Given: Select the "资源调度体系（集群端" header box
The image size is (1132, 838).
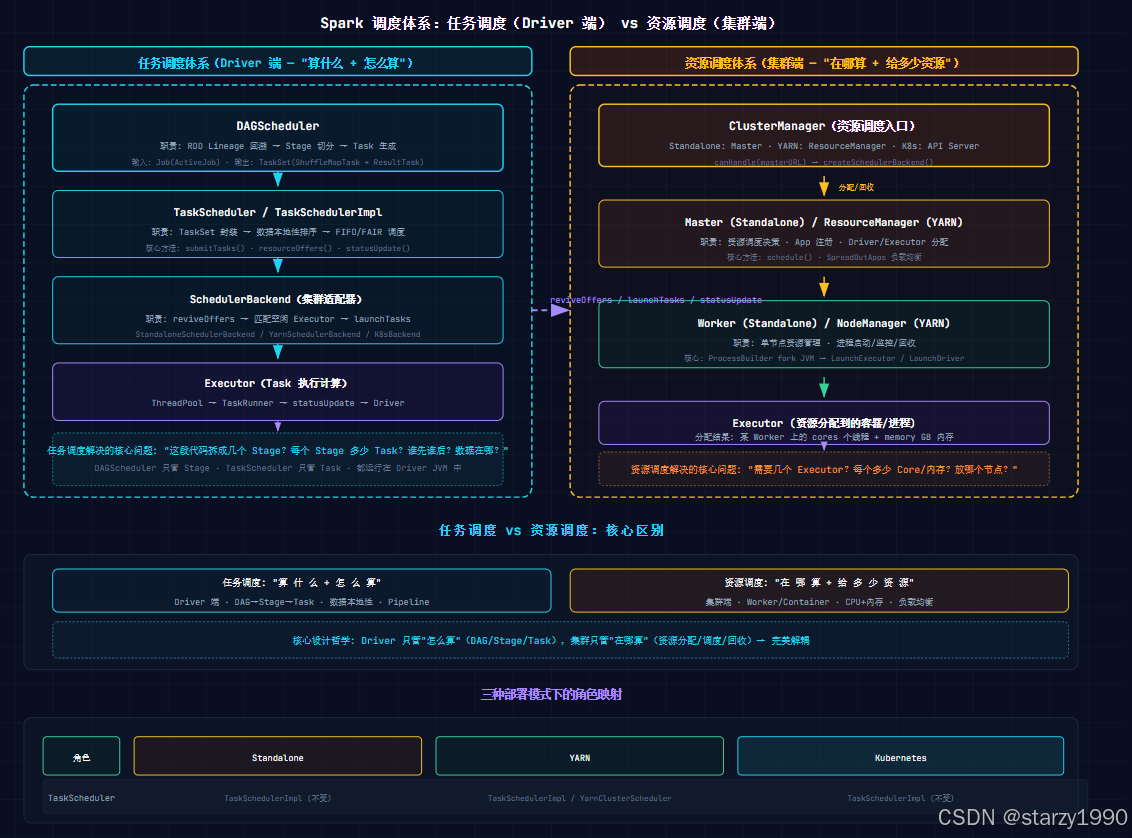Looking at the screenshot, I should click(824, 61).
